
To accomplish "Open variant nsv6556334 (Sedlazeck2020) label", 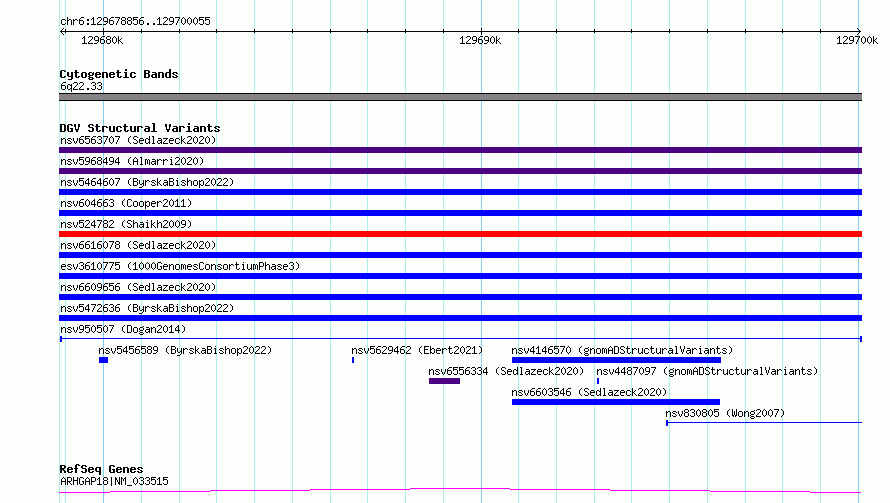I will (506, 371).
